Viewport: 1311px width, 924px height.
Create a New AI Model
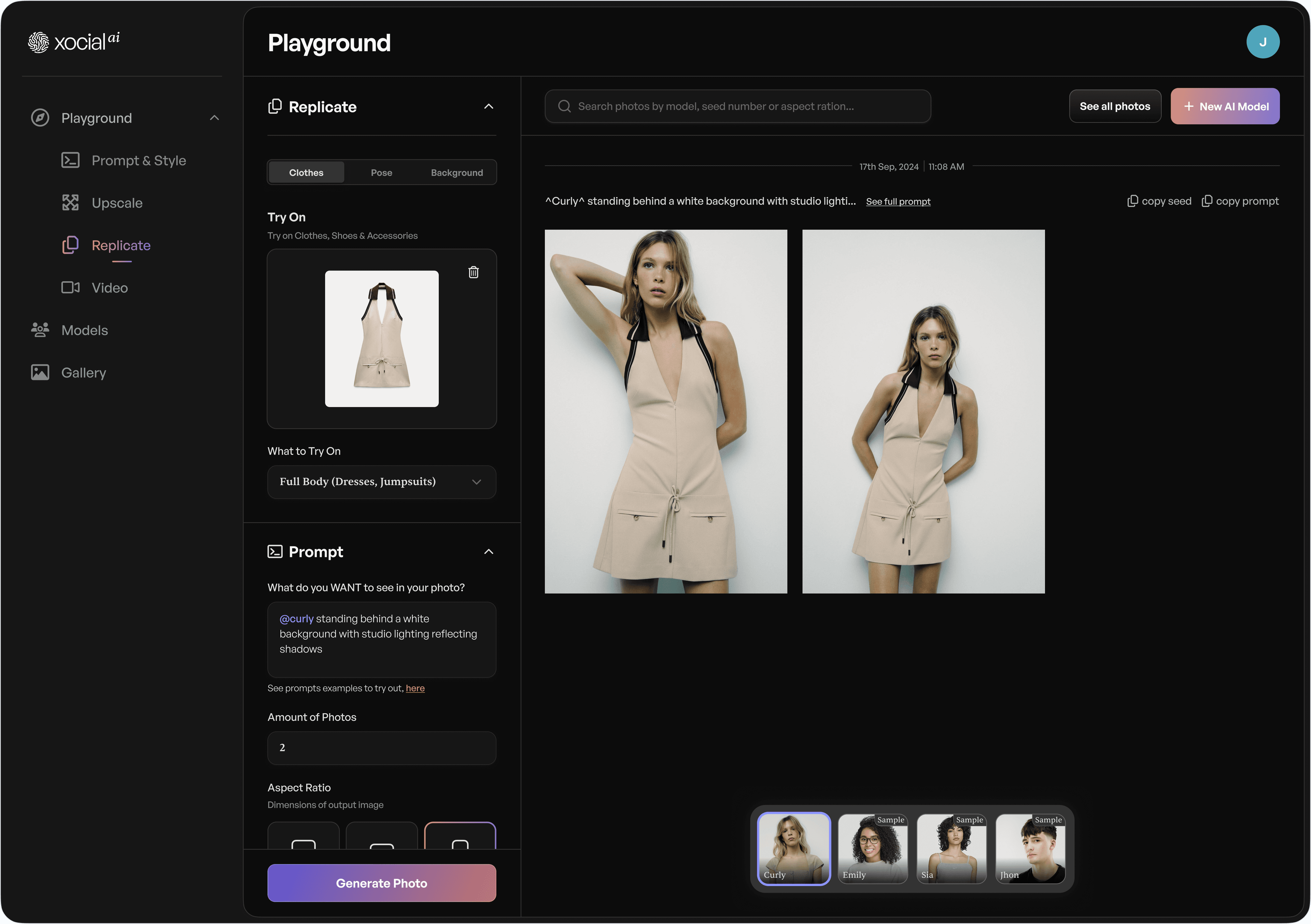coord(1225,106)
